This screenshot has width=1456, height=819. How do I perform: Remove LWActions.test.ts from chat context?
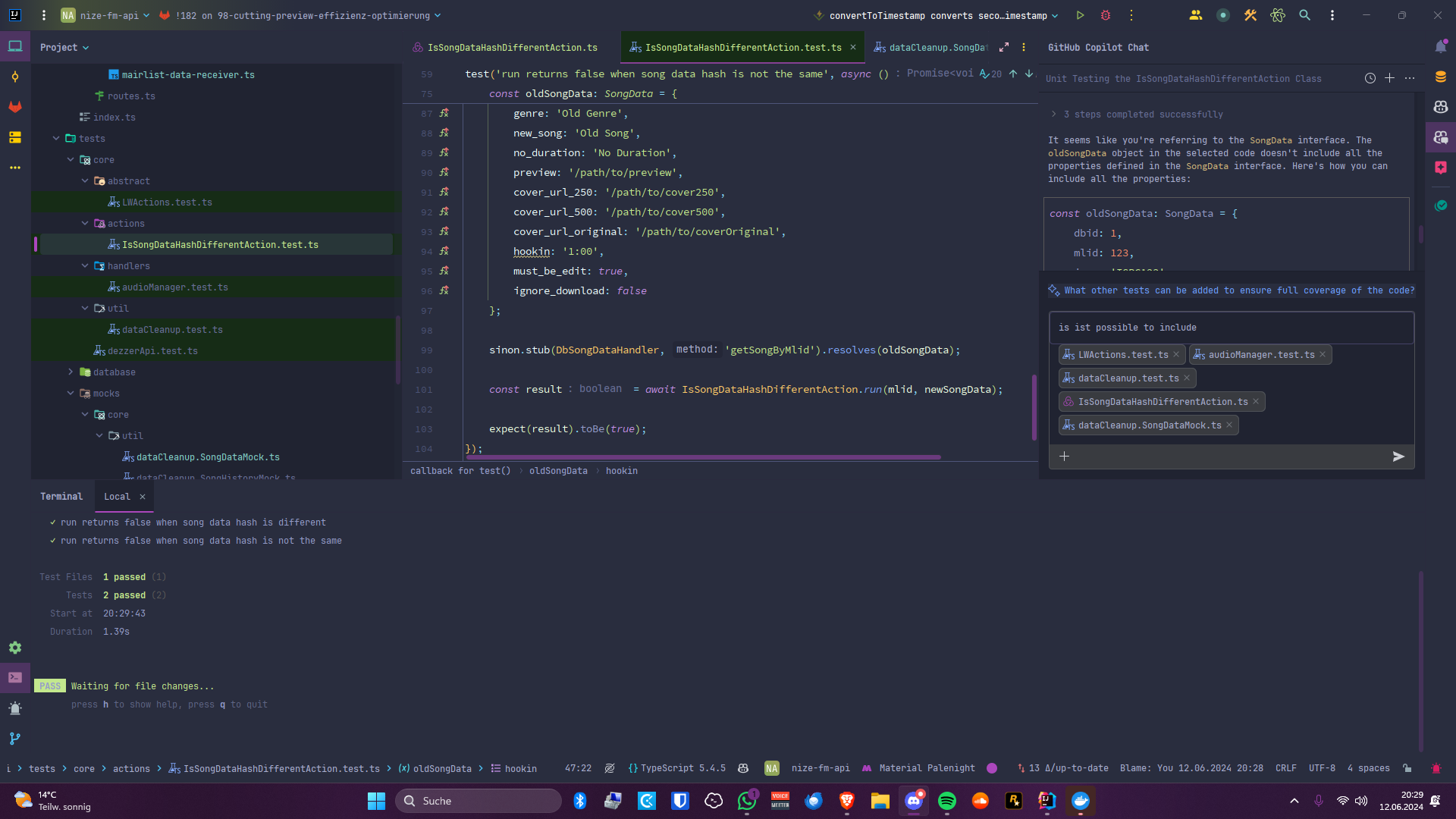pos(1176,355)
